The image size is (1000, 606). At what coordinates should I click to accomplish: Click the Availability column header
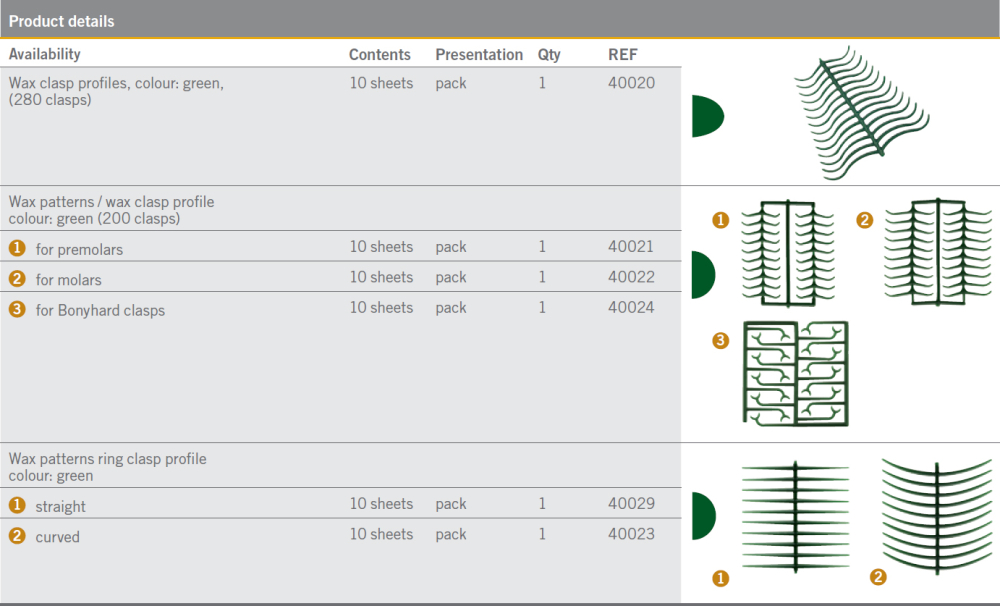tap(45, 54)
